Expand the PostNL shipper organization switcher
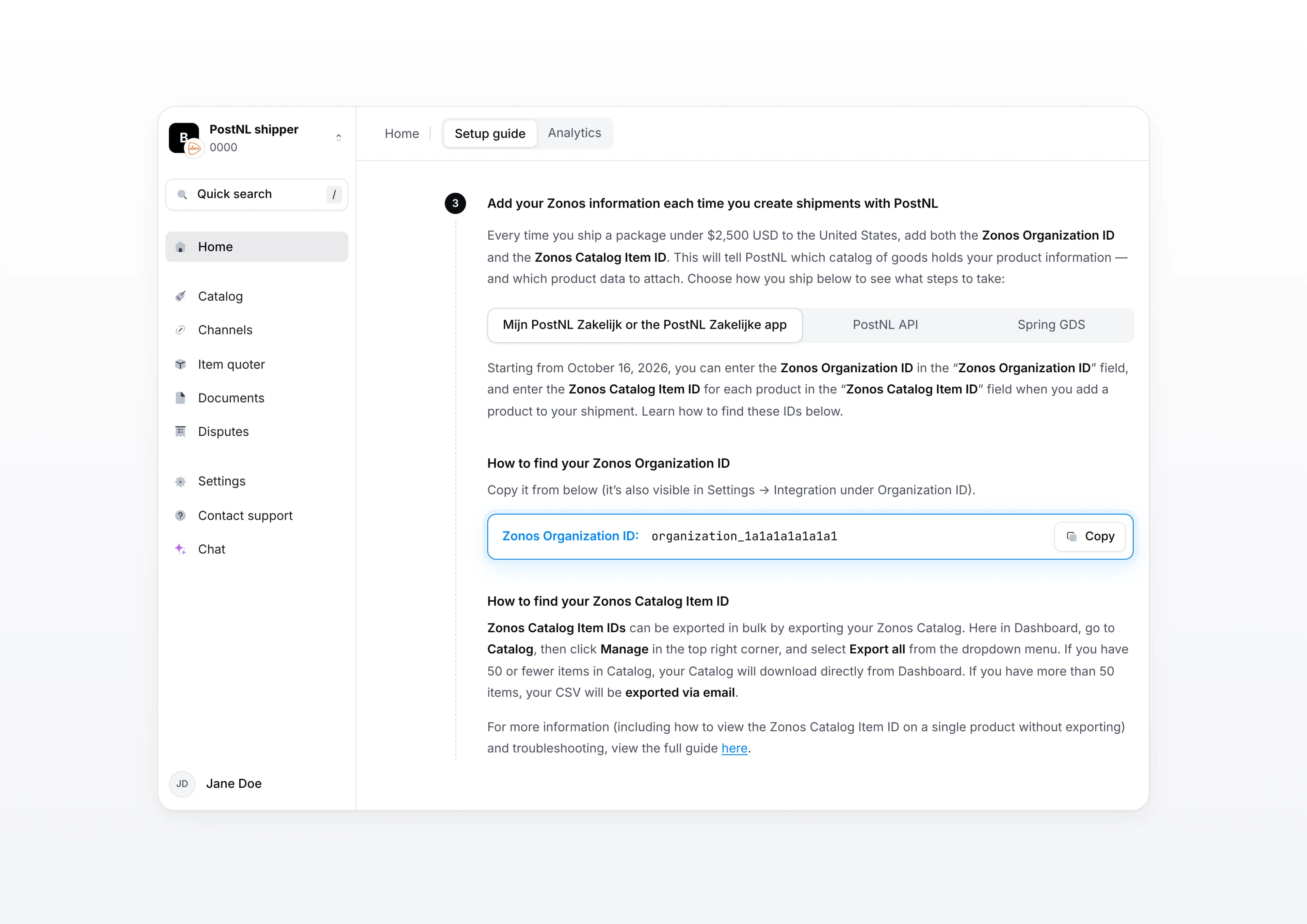The image size is (1307, 924). click(x=339, y=138)
